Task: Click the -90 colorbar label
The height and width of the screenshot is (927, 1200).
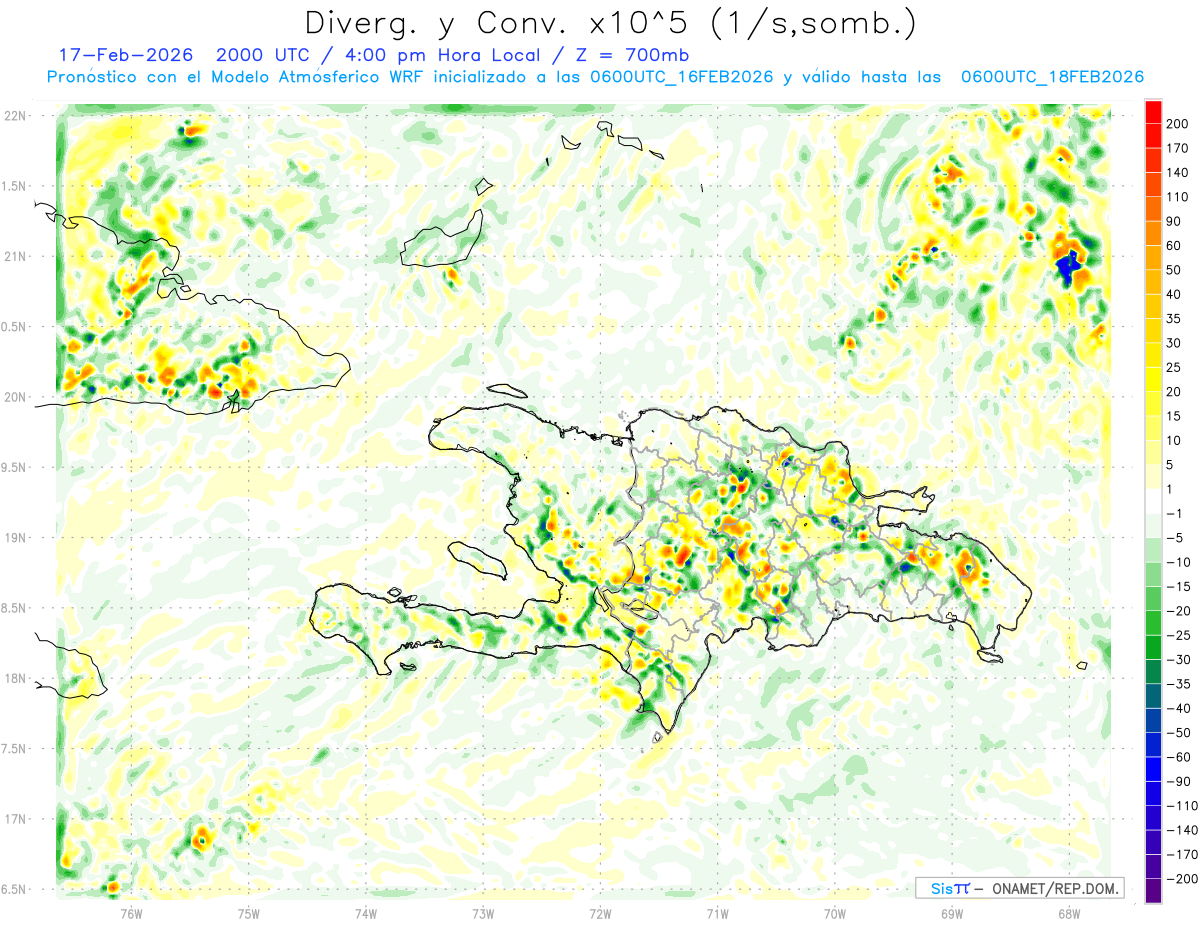Action: 1177,782
